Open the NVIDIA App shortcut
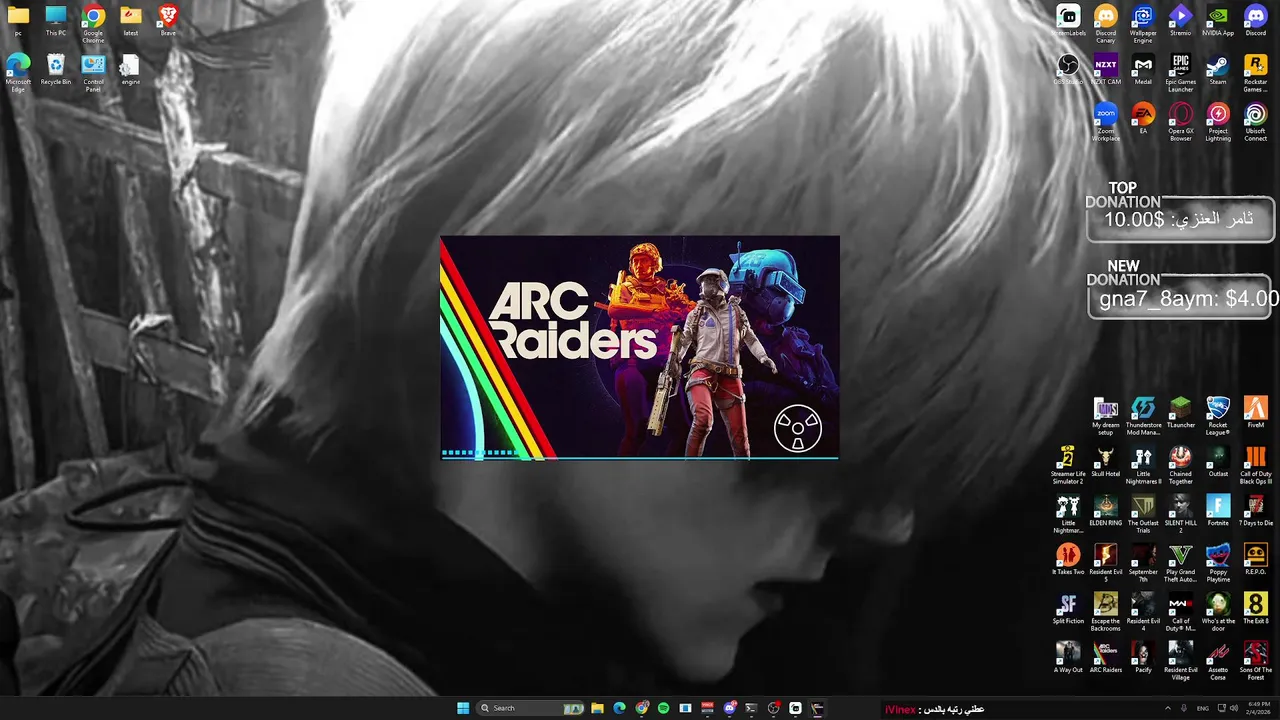The width and height of the screenshot is (1280, 720). [1218, 20]
